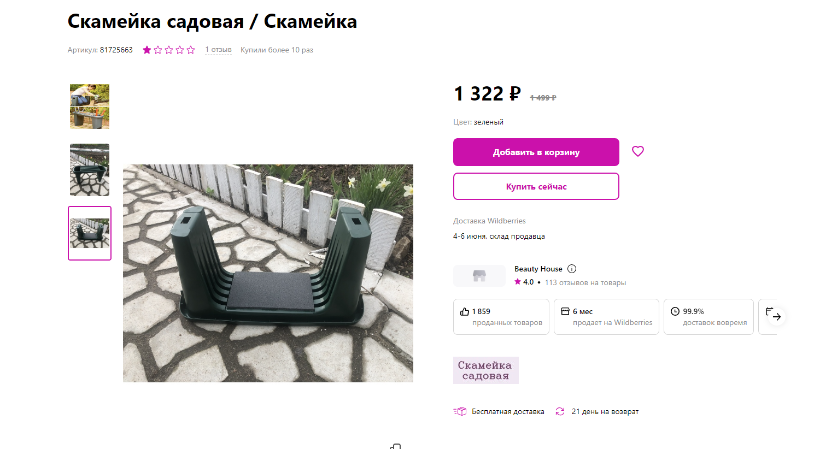Image resolution: width=820 pixels, height=449 pixels.
Task: Open the main garden bench product photo
Action: (x=268, y=273)
